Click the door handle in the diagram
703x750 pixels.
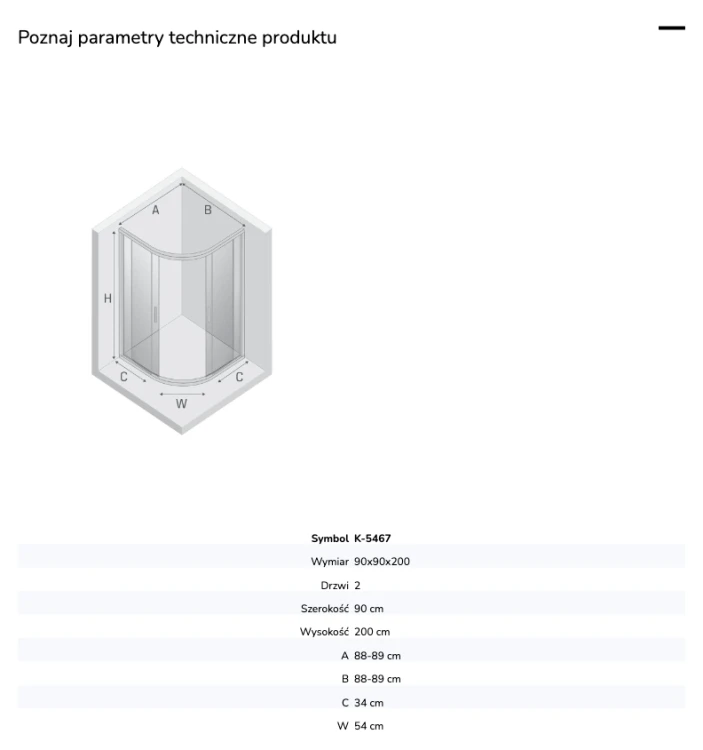pos(155,314)
